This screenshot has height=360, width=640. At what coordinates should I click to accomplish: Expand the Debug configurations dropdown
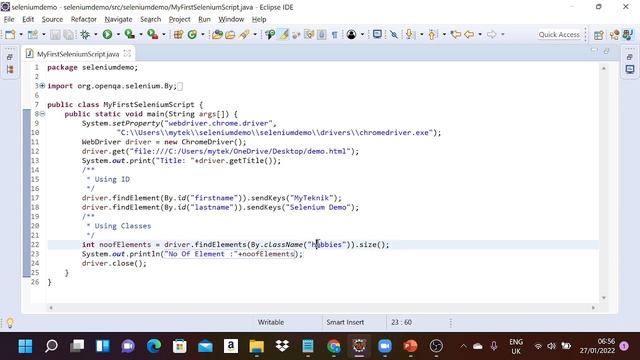[x=96, y=35]
